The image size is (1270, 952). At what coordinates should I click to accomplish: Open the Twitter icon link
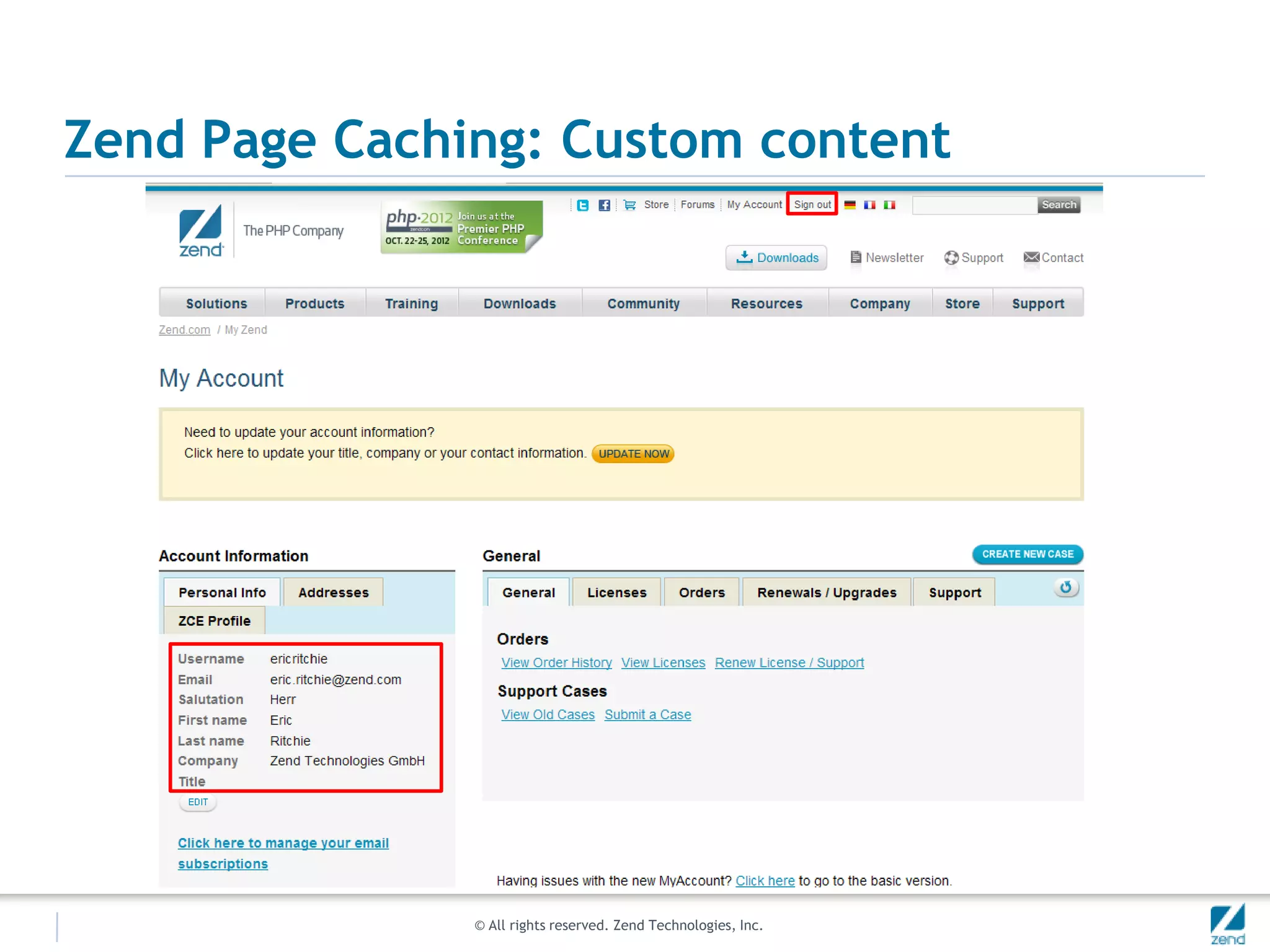(x=582, y=205)
